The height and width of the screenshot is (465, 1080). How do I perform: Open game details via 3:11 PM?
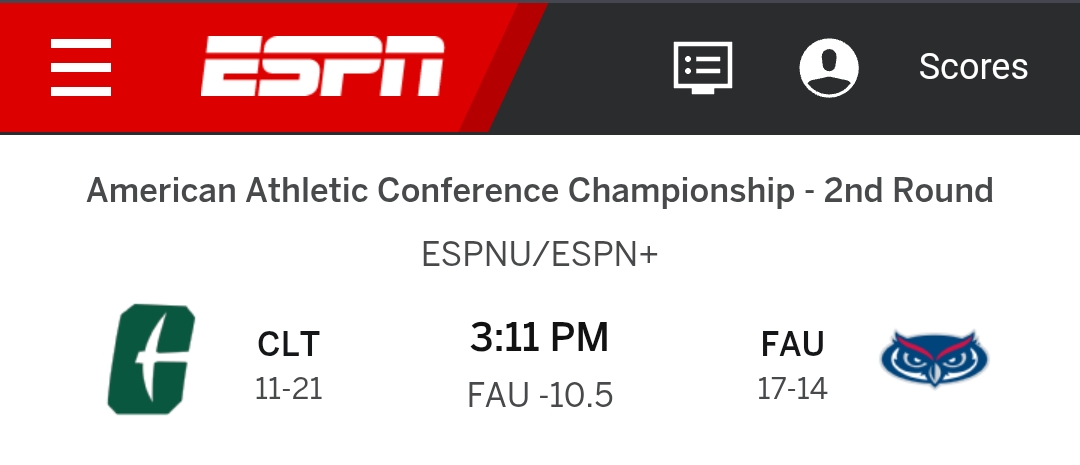[x=539, y=338]
